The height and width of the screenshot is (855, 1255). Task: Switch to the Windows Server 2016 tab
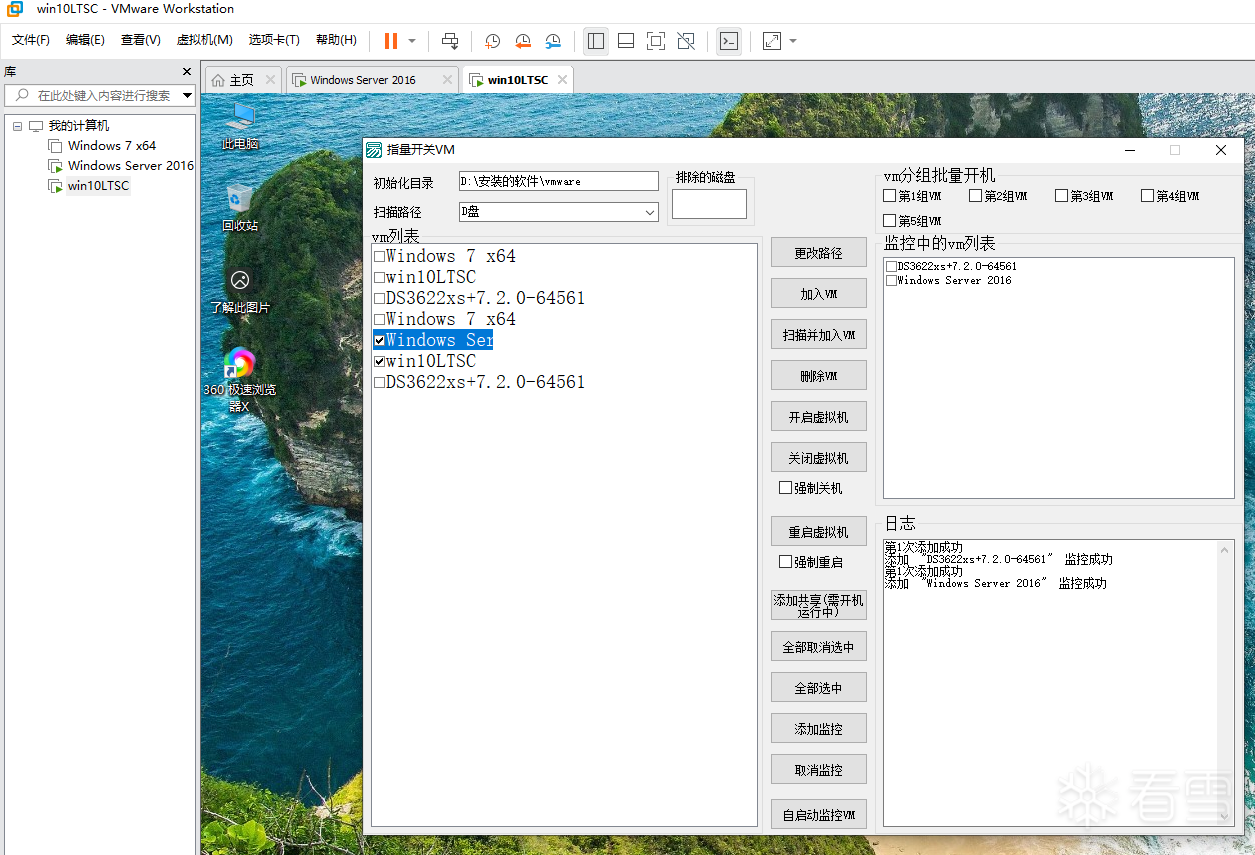[x=363, y=80]
